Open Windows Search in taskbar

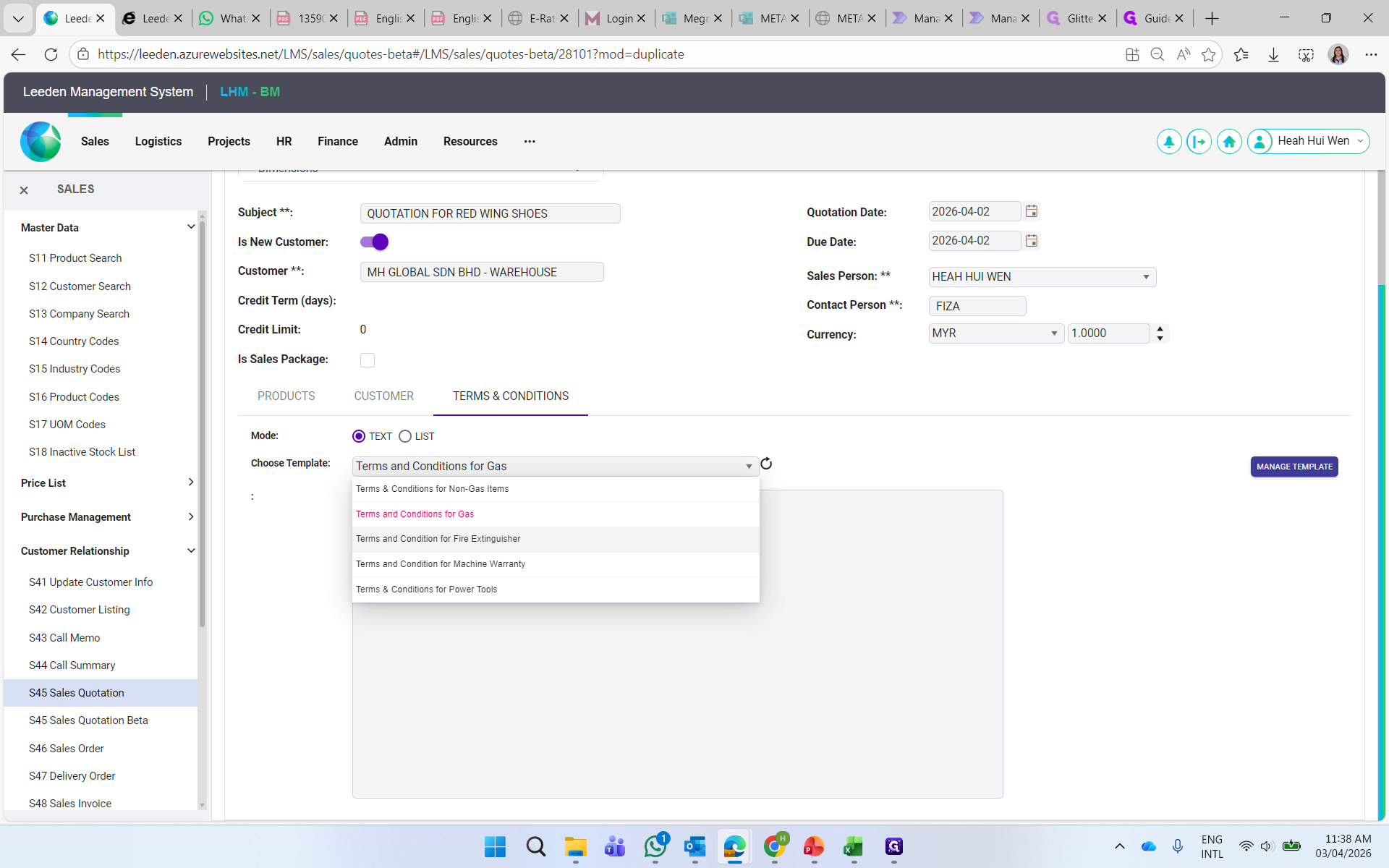pos(535,846)
